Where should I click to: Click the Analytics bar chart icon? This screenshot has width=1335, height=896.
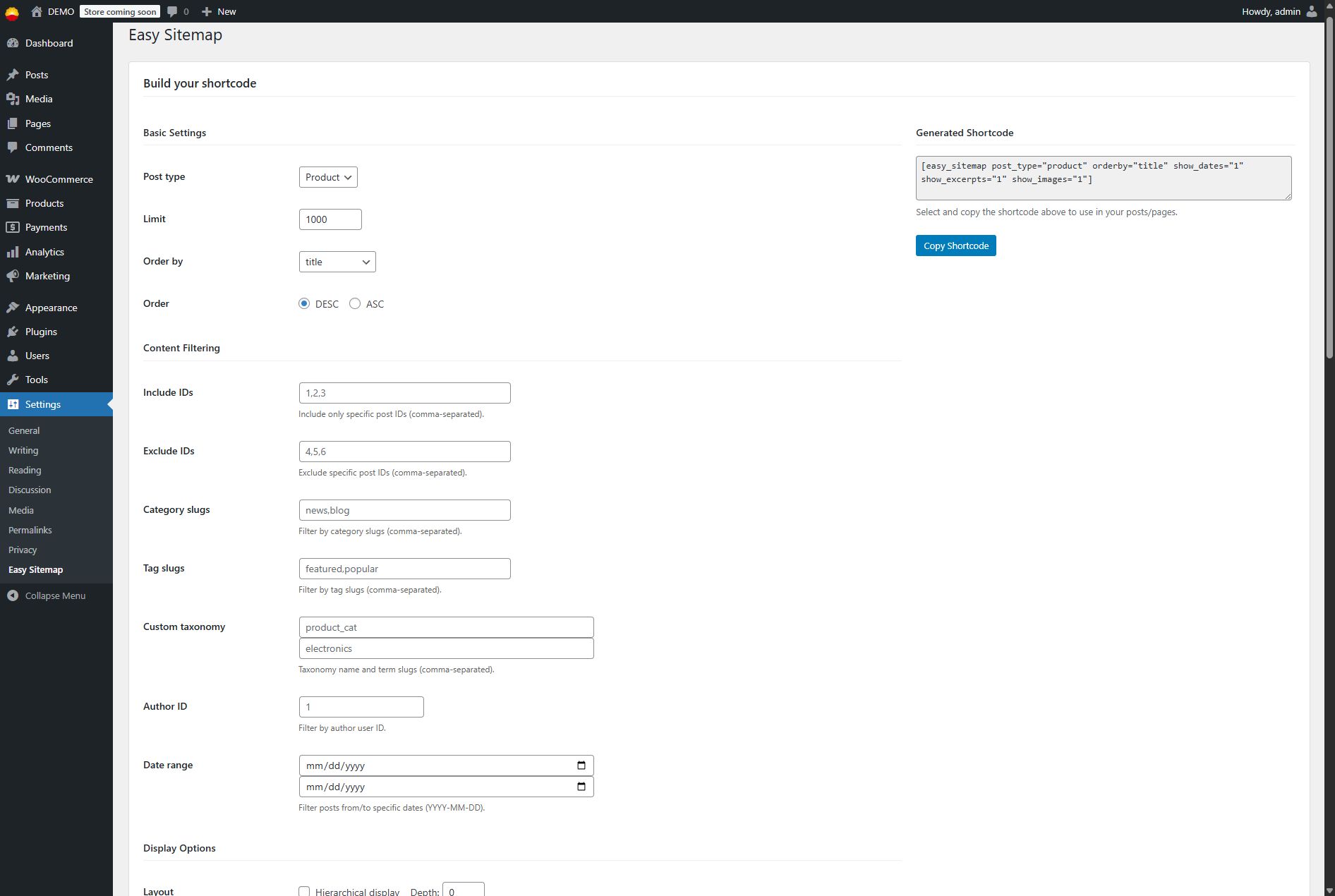click(13, 252)
